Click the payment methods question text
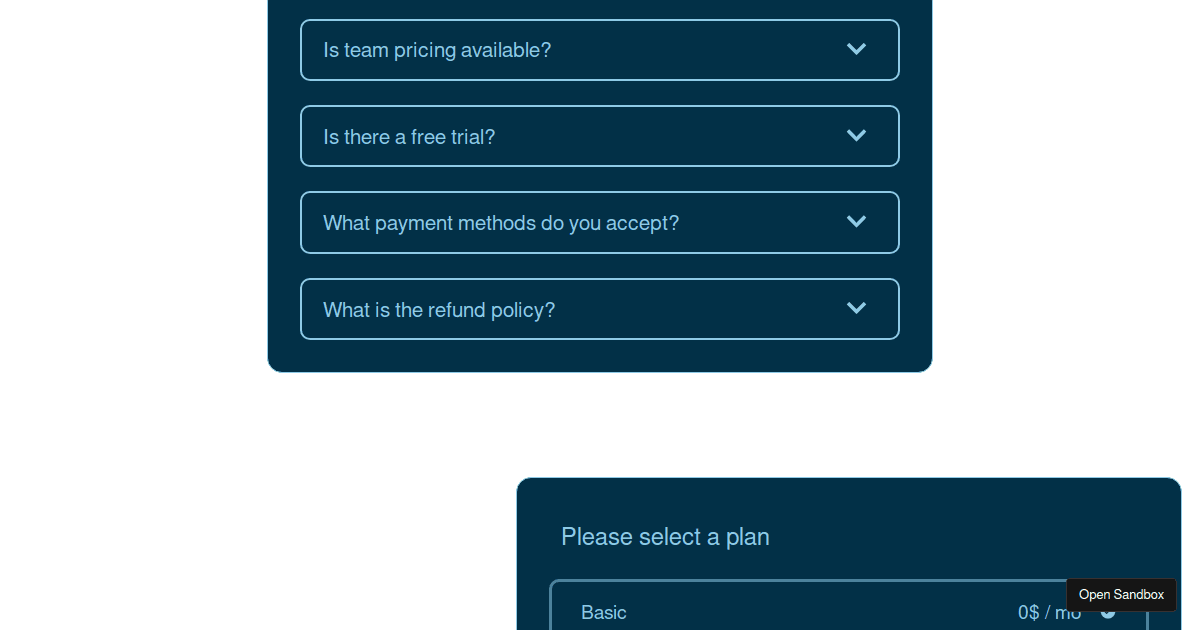1200x630 pixels. point(501,223)
